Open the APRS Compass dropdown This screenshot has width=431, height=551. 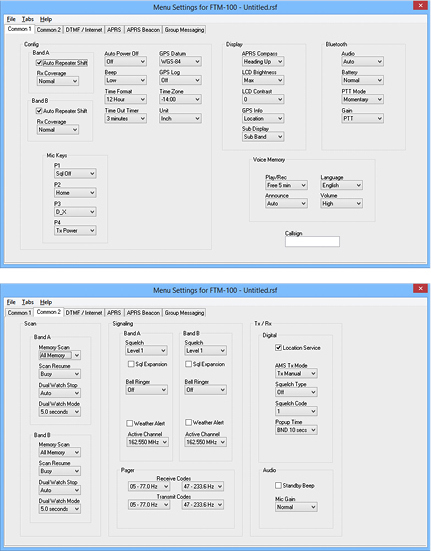(263, 61)
